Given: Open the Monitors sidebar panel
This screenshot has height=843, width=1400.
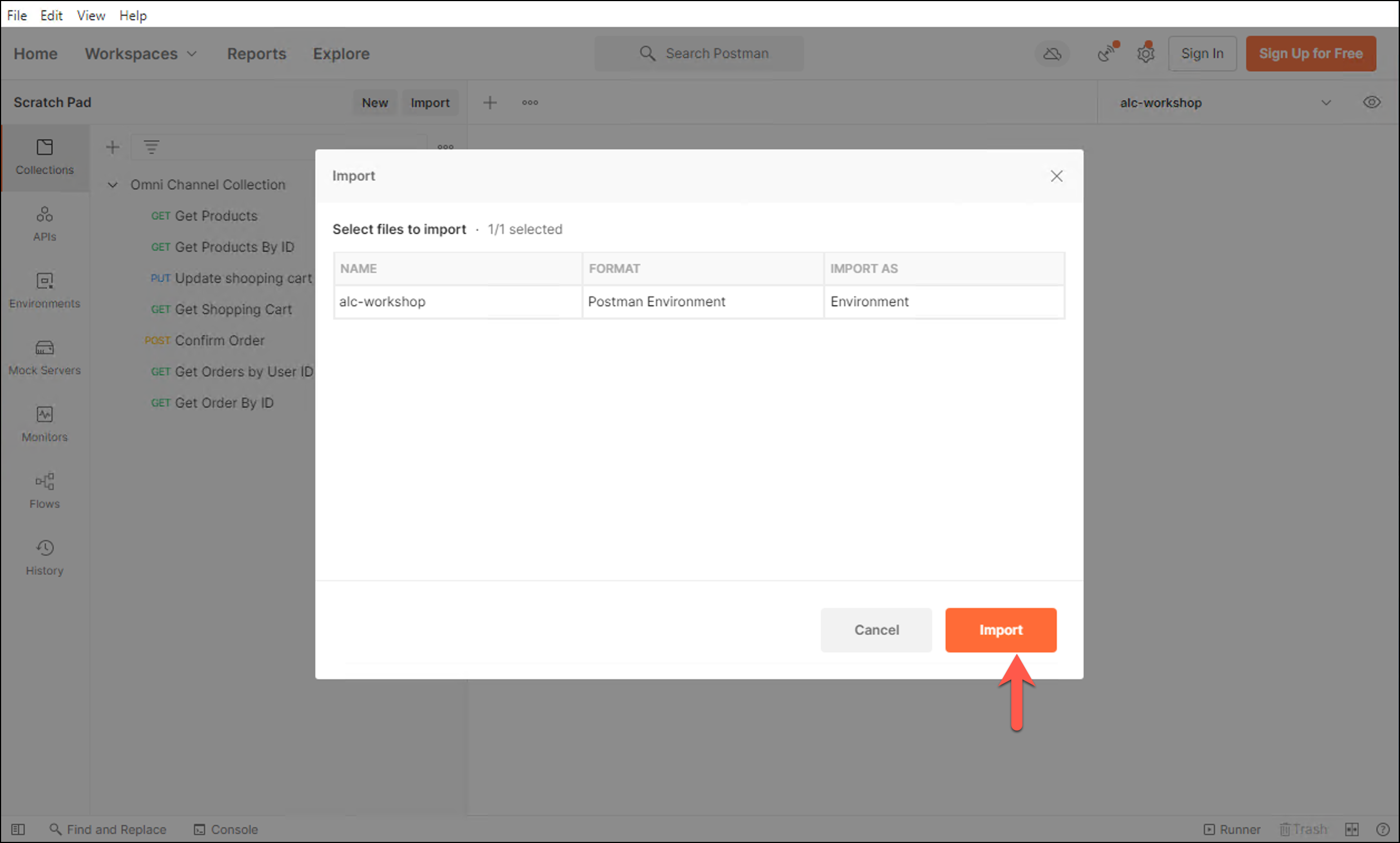Looking at the screenshot, I should coord(45,424).
